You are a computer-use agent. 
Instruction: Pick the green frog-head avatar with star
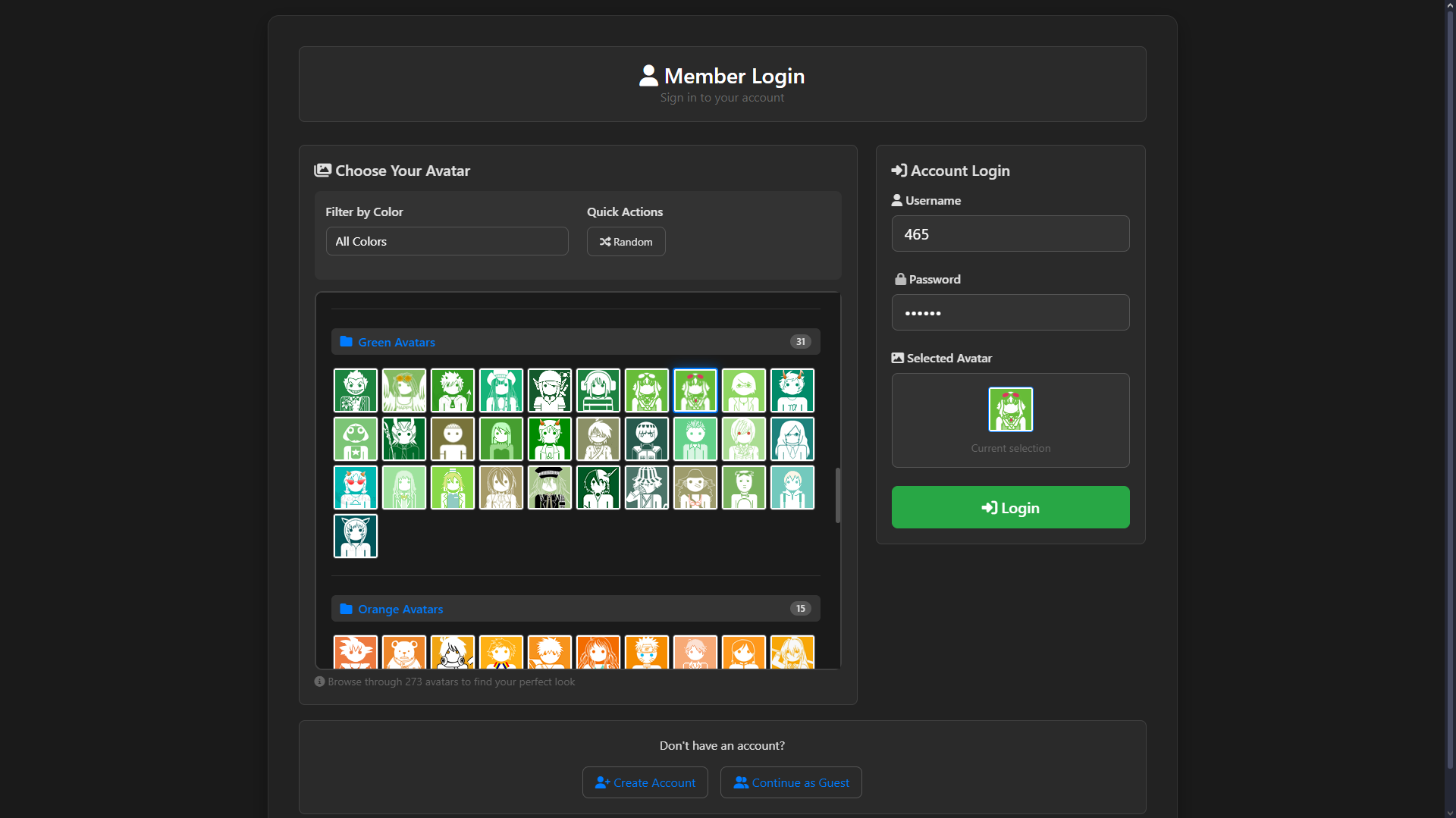356,439
